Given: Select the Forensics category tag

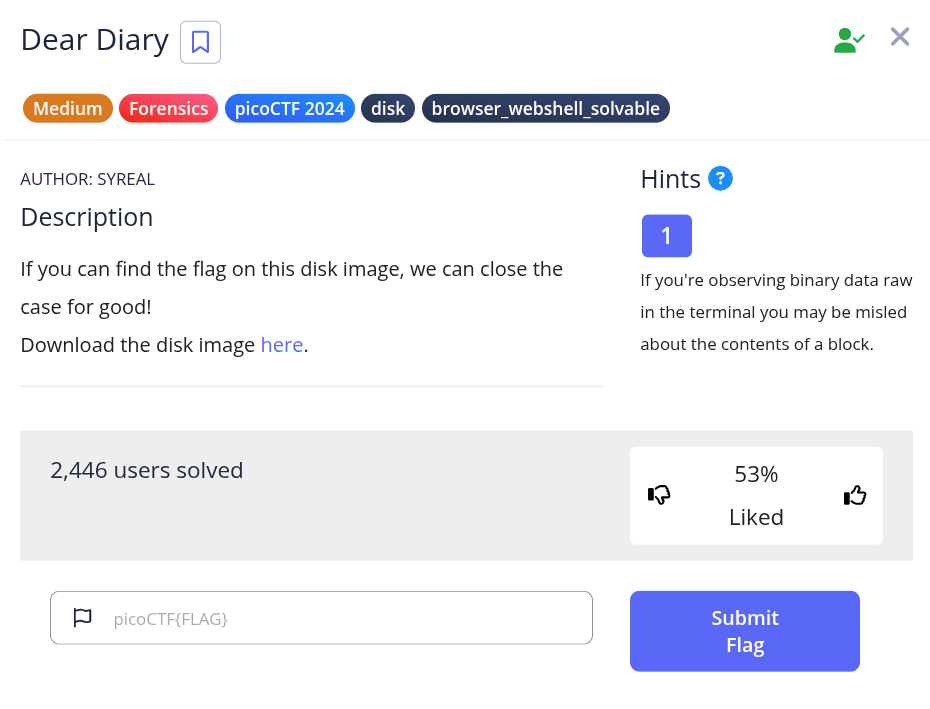Looking at the screenshot, I should (168, 108).
